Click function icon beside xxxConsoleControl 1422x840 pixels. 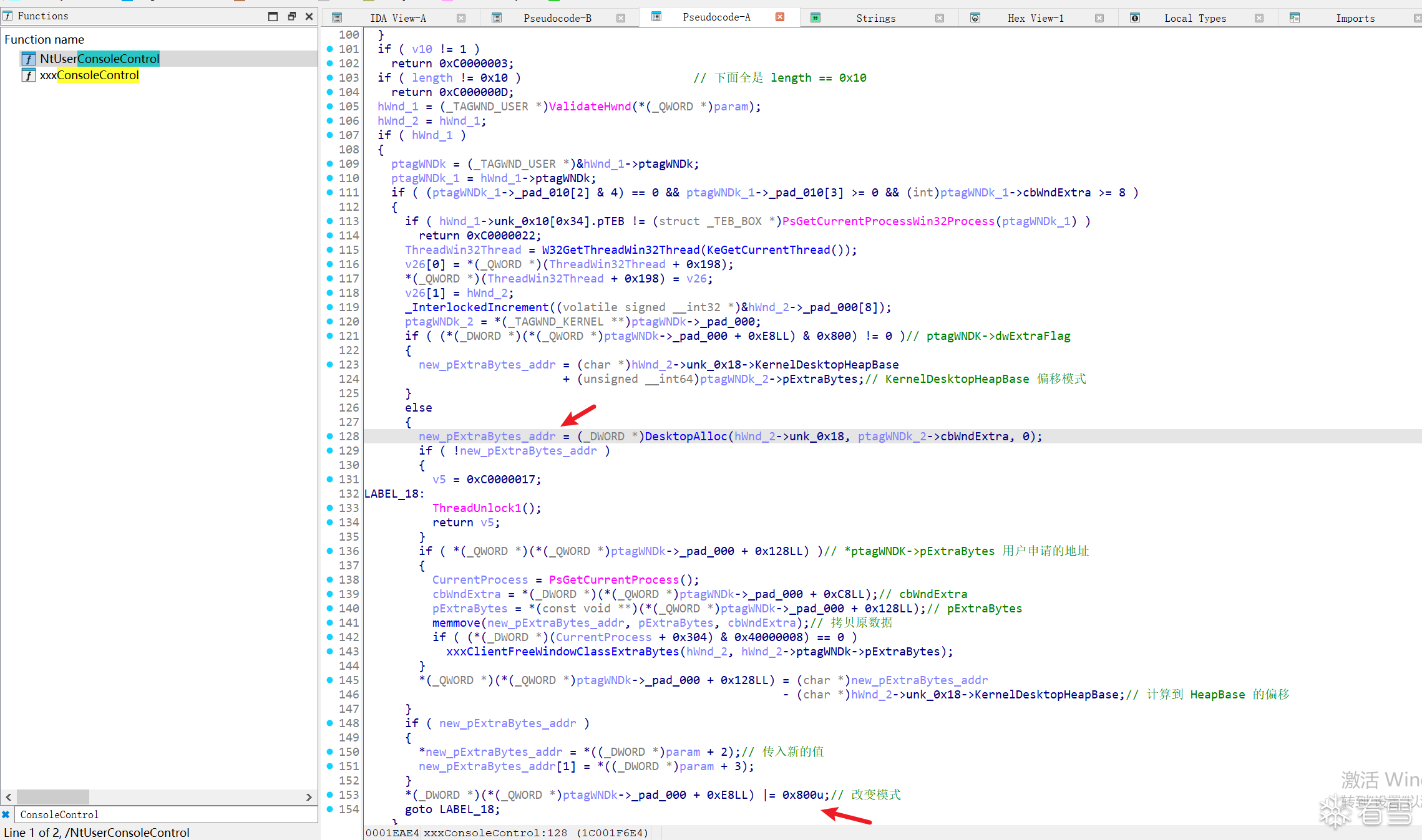28,75
